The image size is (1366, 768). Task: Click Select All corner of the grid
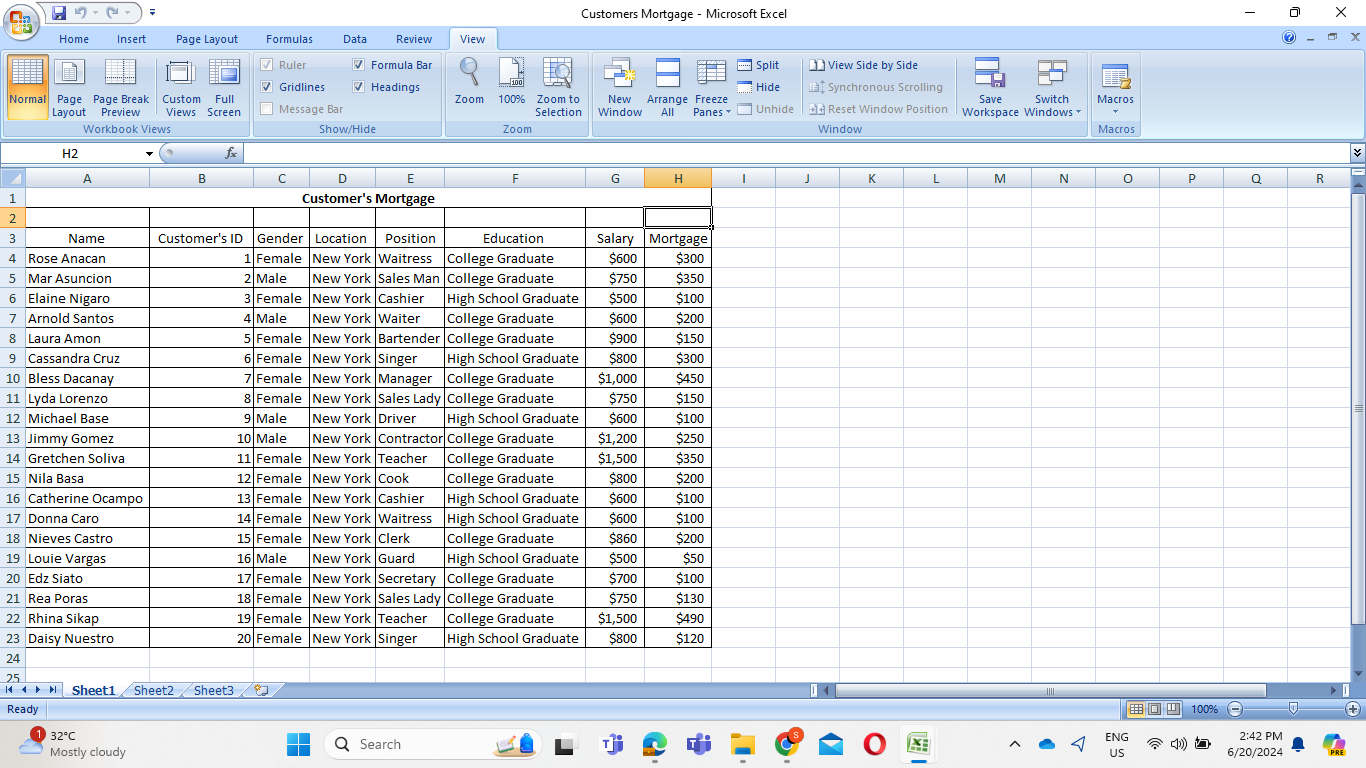(12, 178)
